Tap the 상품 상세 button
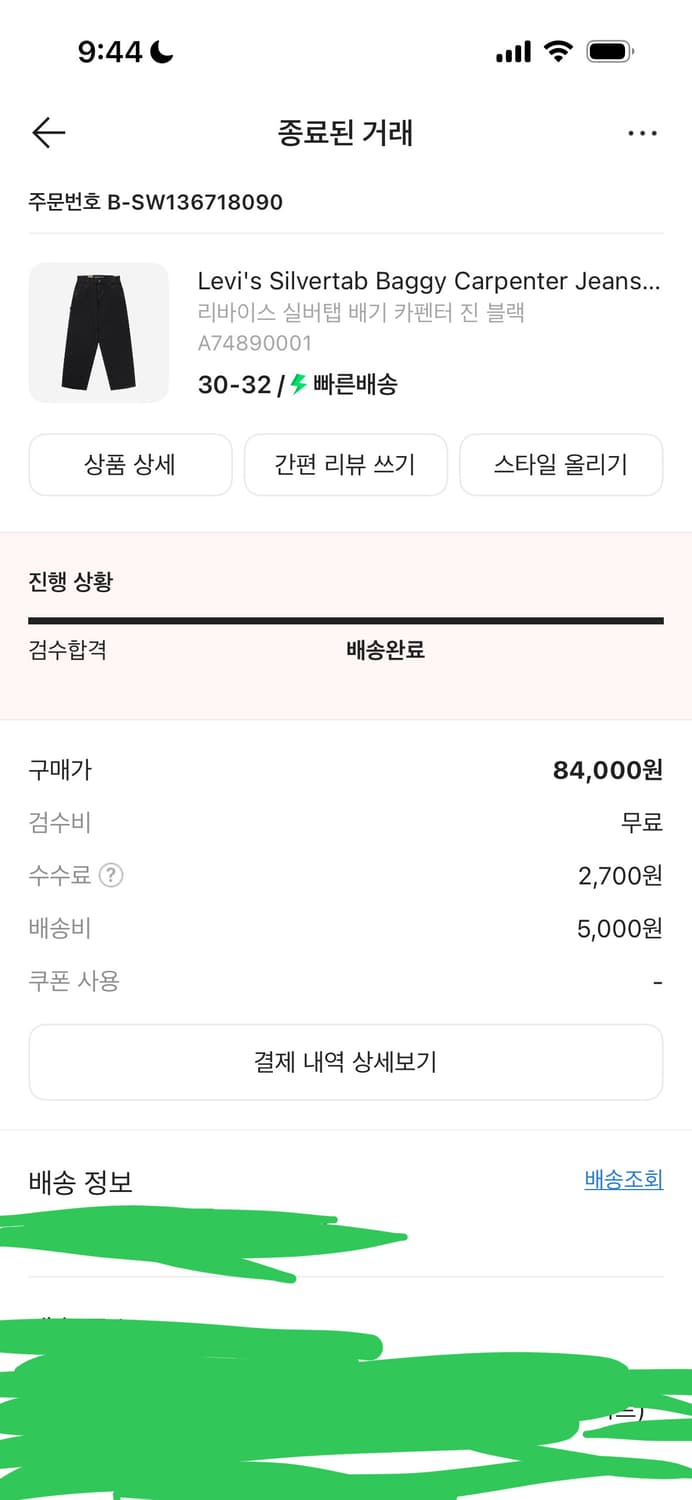 tap(130, 464)
